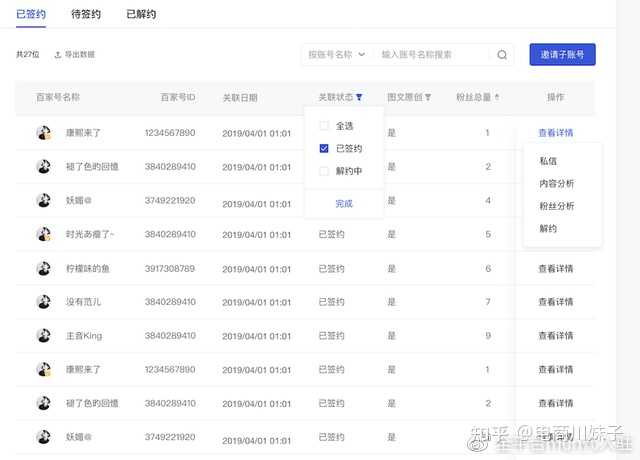This screenshot has width=640, height=460.
Task: Click the 导出数据 text link
Action: click(80, 55)
